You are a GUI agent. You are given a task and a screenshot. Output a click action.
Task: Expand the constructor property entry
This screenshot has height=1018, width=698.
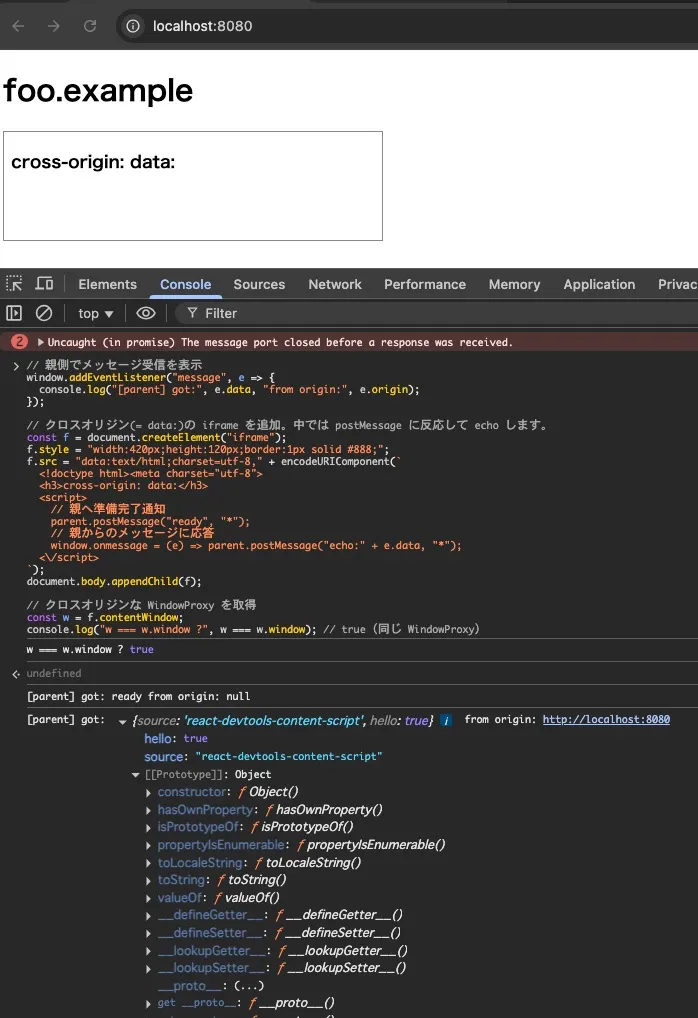(149, 792)
